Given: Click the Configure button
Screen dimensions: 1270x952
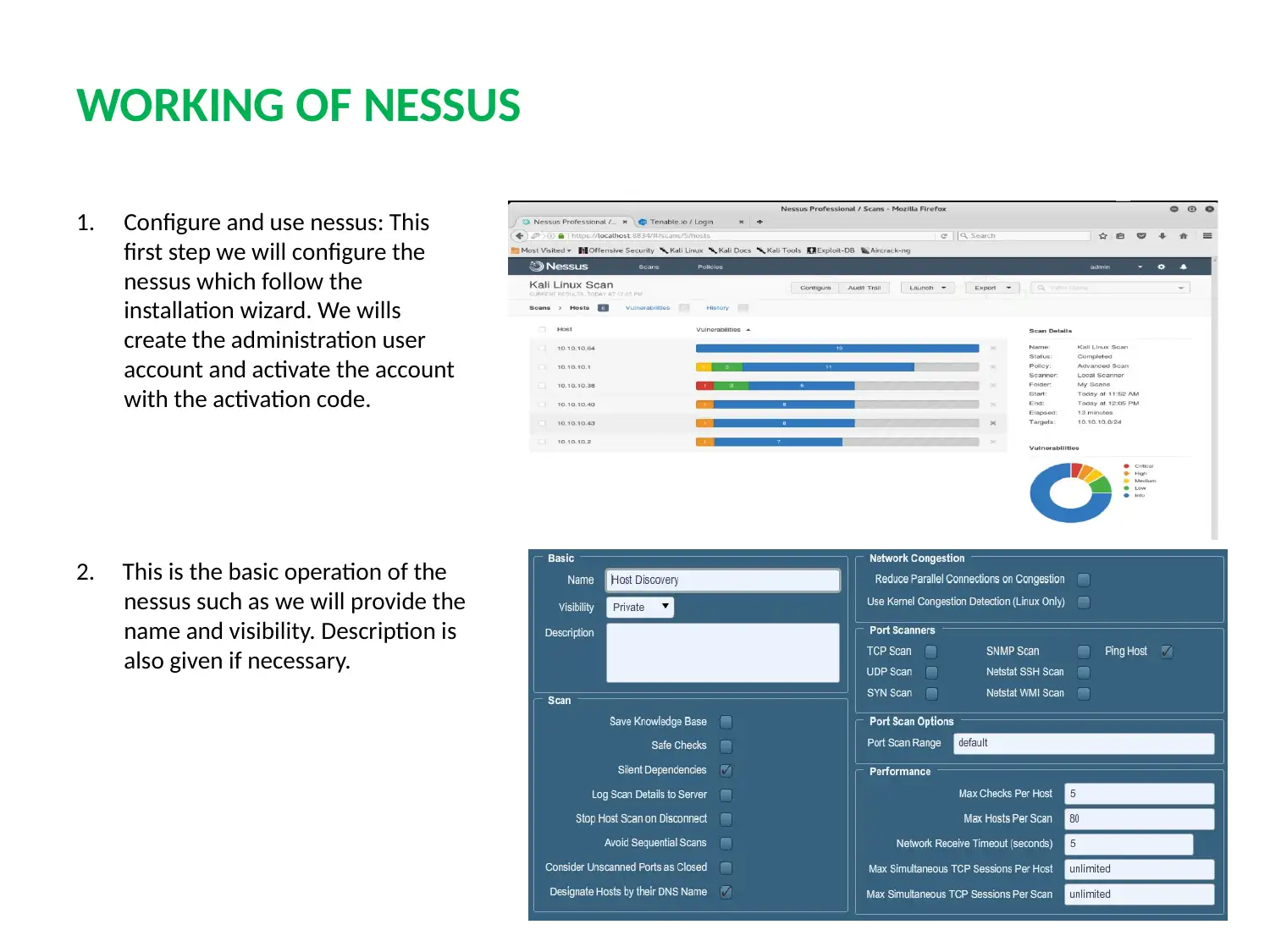Looking at the screenshot, I should (x=815, y=288).
